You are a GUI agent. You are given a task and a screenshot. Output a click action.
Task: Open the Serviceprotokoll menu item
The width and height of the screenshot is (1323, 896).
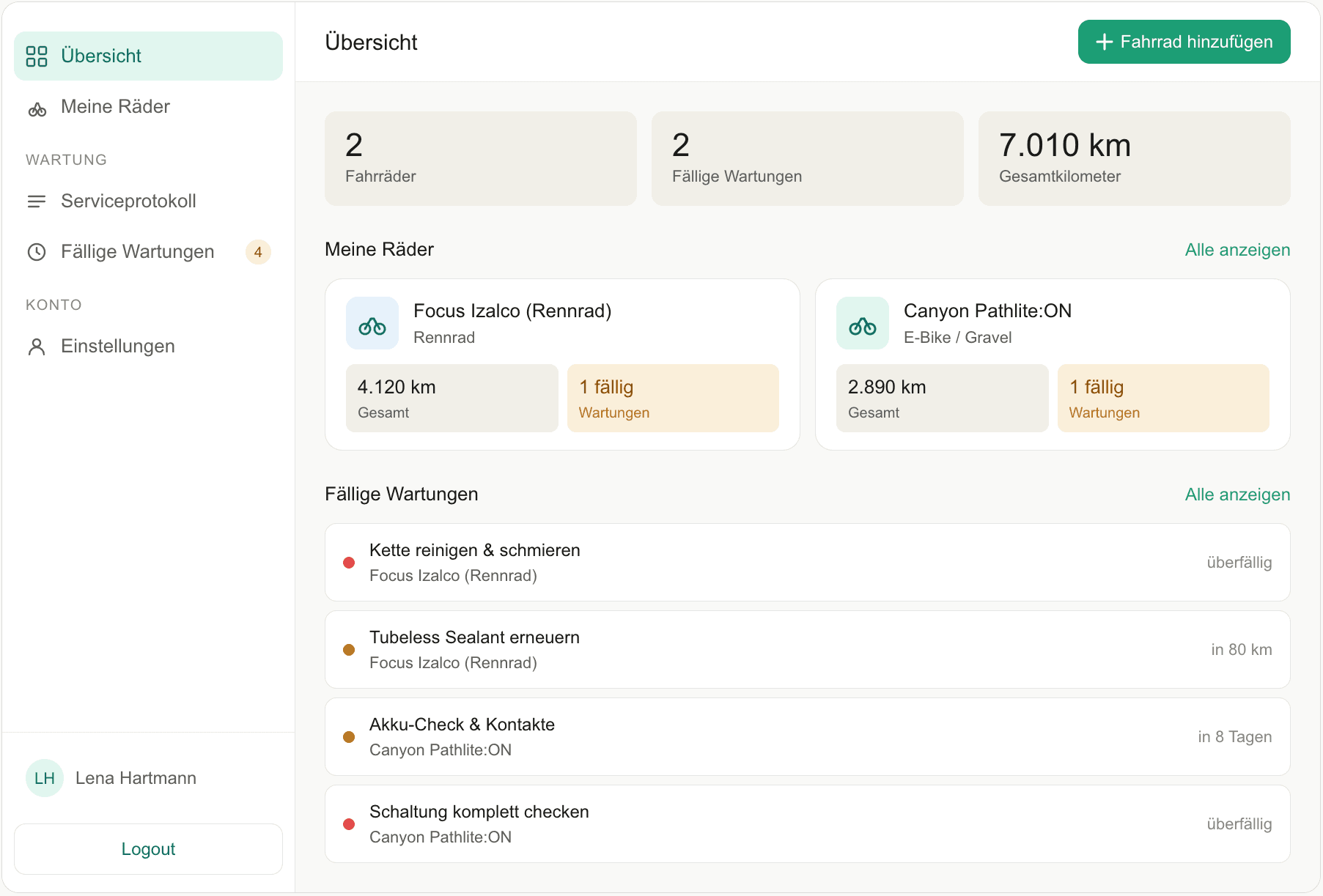point(128,201)
